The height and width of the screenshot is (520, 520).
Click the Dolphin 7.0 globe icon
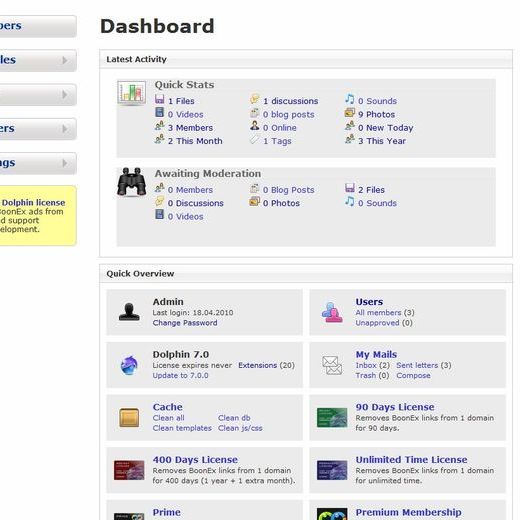[129, 365]
